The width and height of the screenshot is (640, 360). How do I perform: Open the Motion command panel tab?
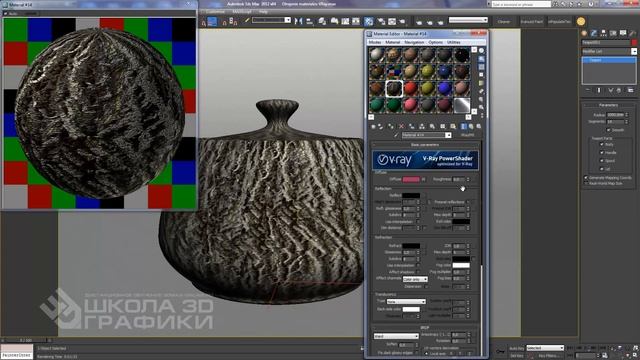613,33
